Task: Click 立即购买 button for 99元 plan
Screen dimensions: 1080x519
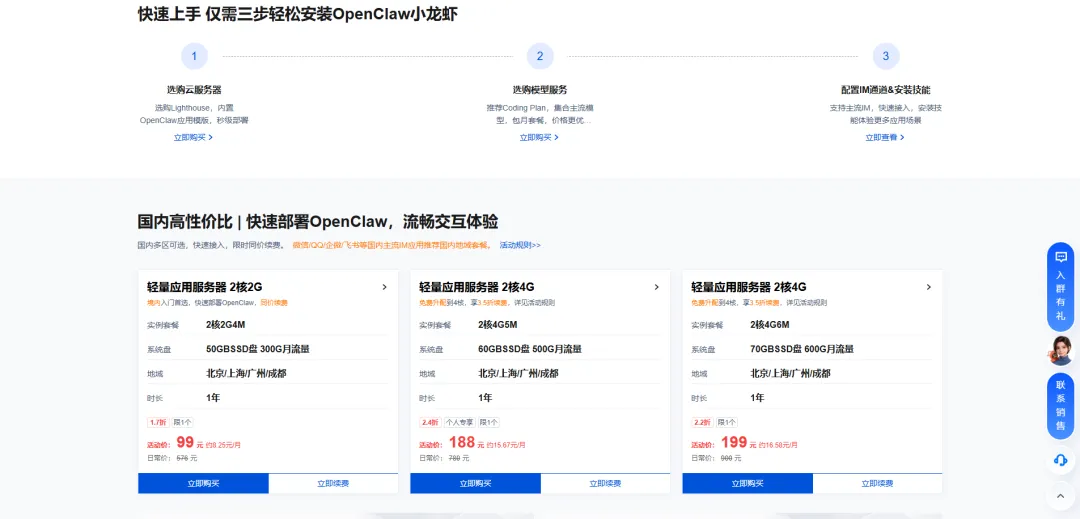Action: pyautogui.click(x=203, y=483)
